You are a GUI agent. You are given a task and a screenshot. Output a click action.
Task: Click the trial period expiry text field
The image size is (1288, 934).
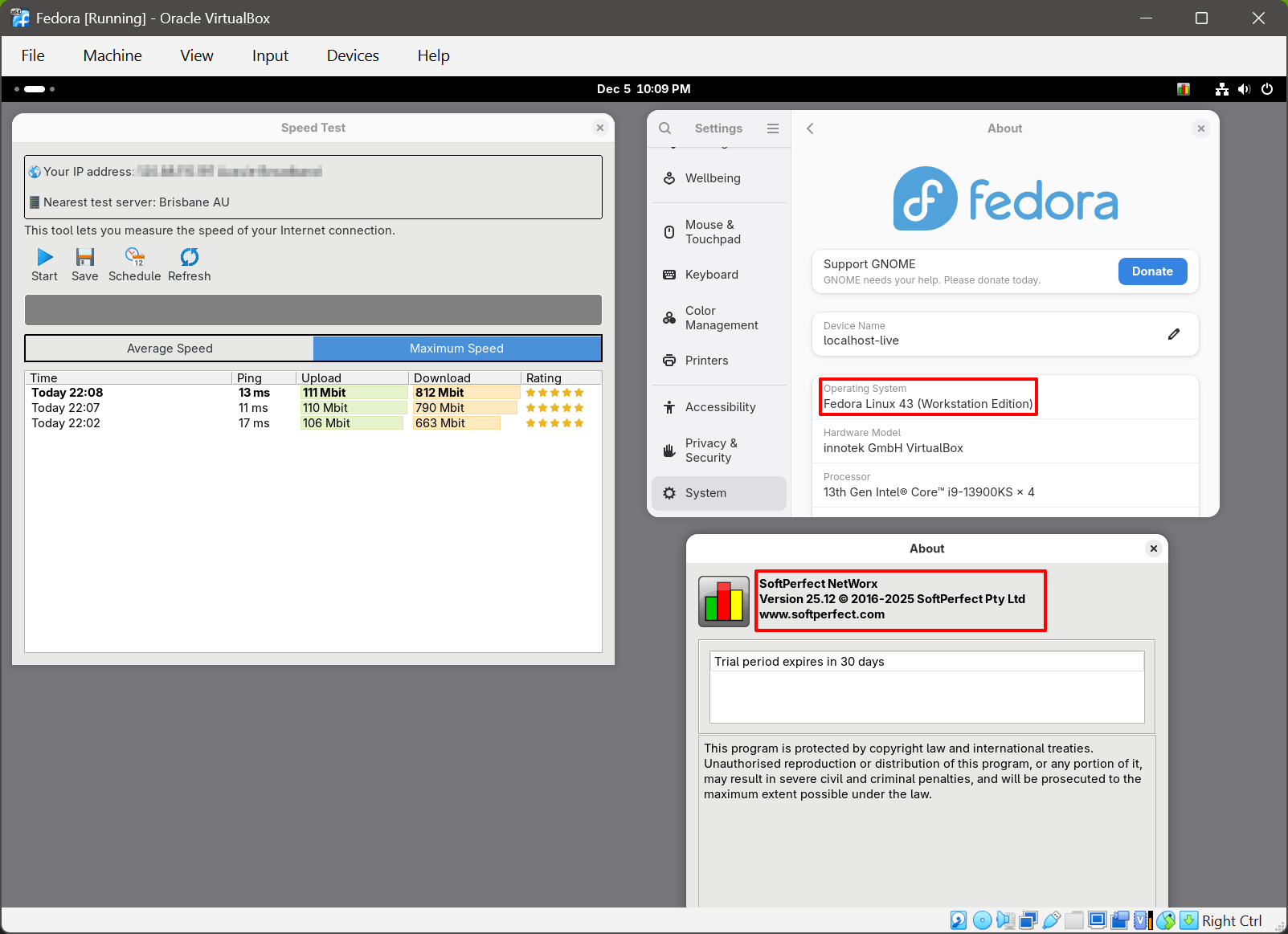927,662
